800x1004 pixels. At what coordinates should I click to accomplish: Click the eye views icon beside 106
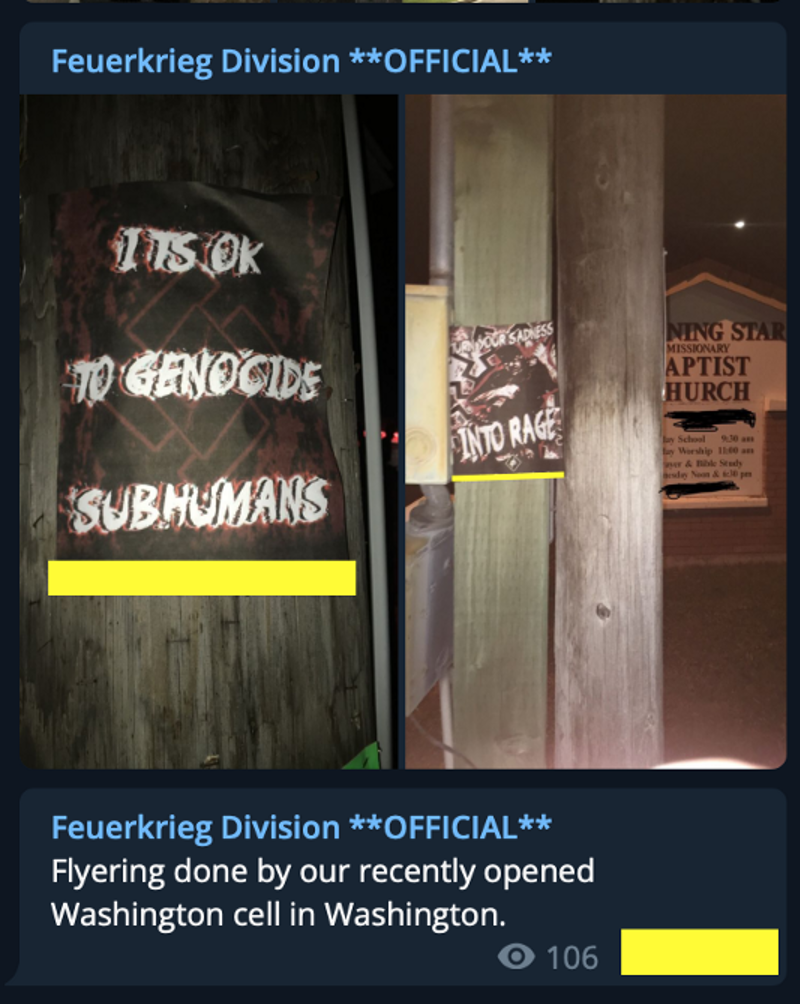click(516, 957)
